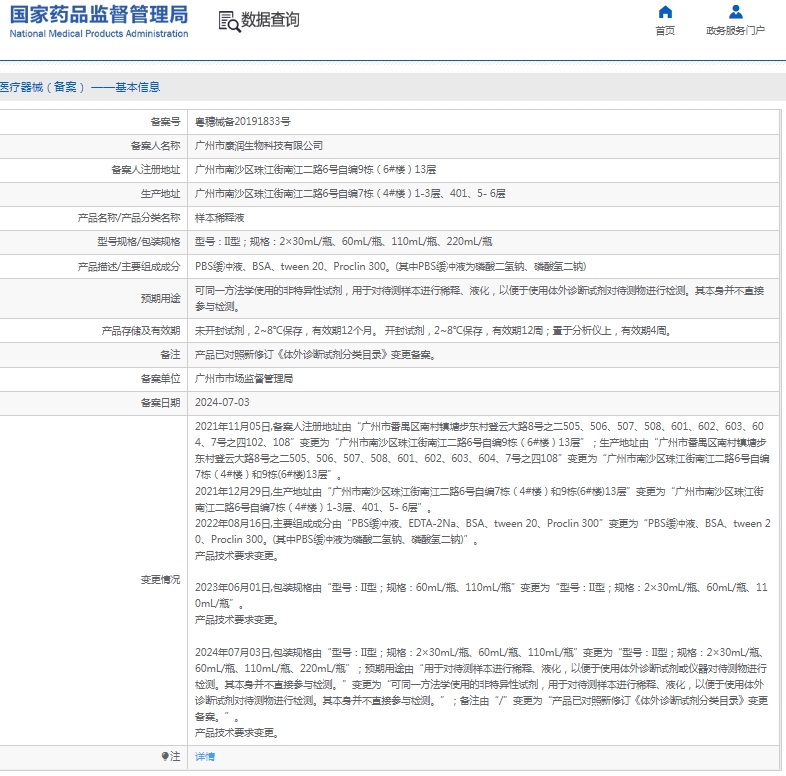Select the 备注 remark about 体外诊断试剂分类目录
Image resolution: width=786 pixels, height=776 pixels.
[315, 355]
